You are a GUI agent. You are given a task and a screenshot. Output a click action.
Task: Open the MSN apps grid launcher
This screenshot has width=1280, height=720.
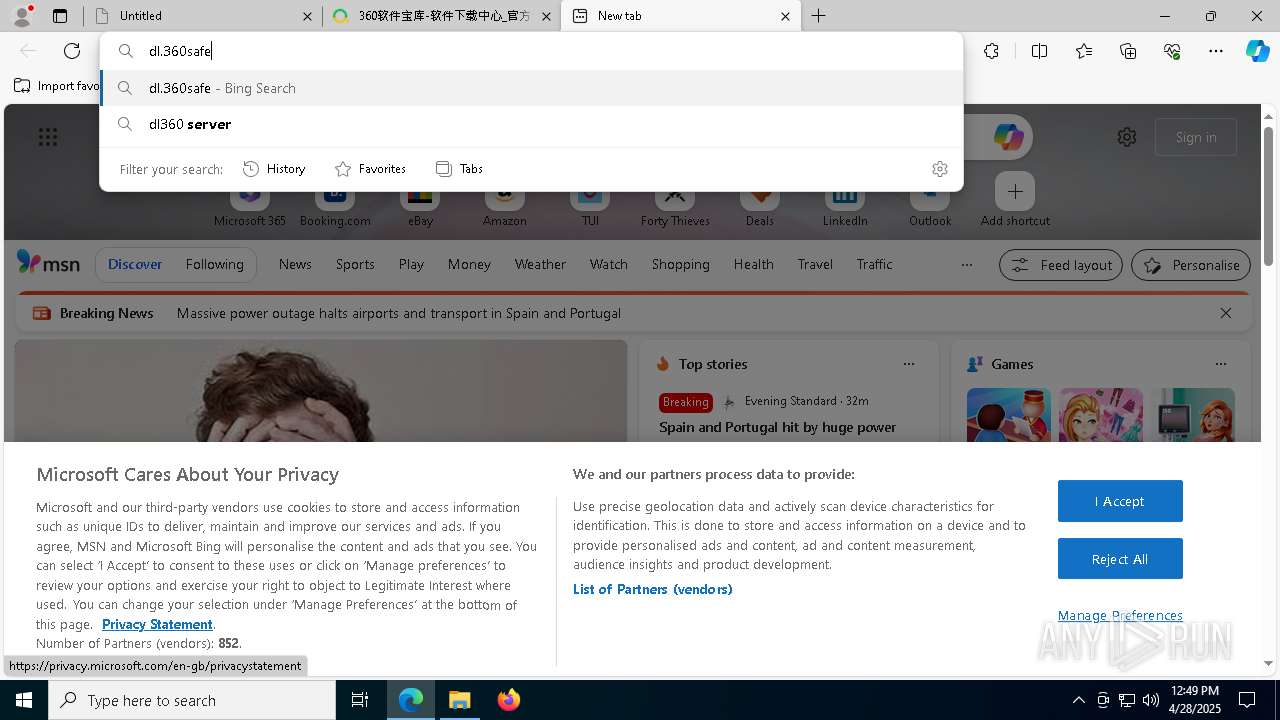click(48, 137)
